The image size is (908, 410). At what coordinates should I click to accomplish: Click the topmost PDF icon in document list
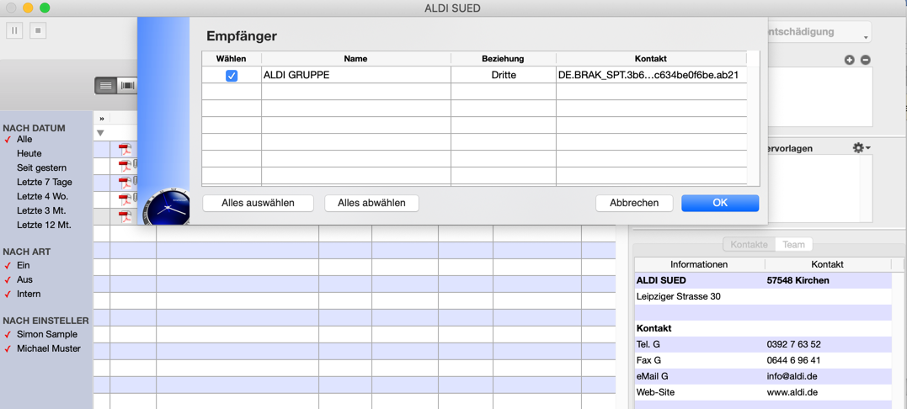point(125,150)
